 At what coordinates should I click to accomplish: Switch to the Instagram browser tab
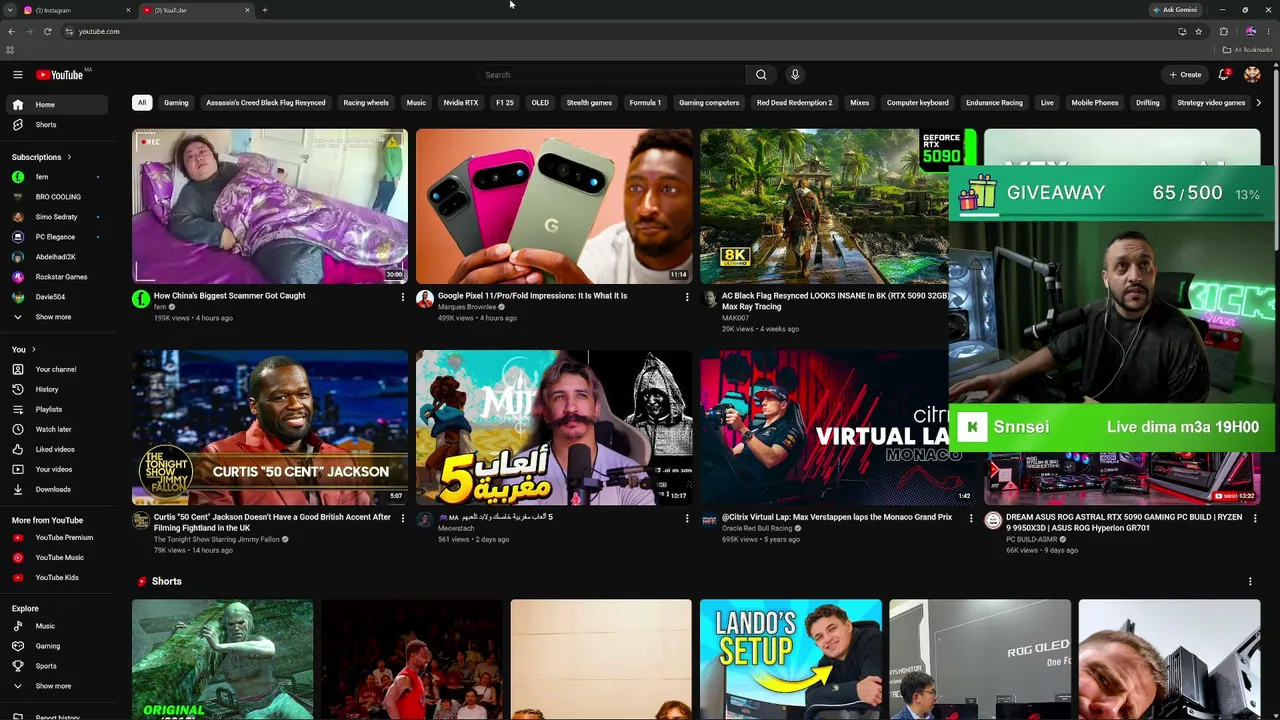[x=77, y=10]
